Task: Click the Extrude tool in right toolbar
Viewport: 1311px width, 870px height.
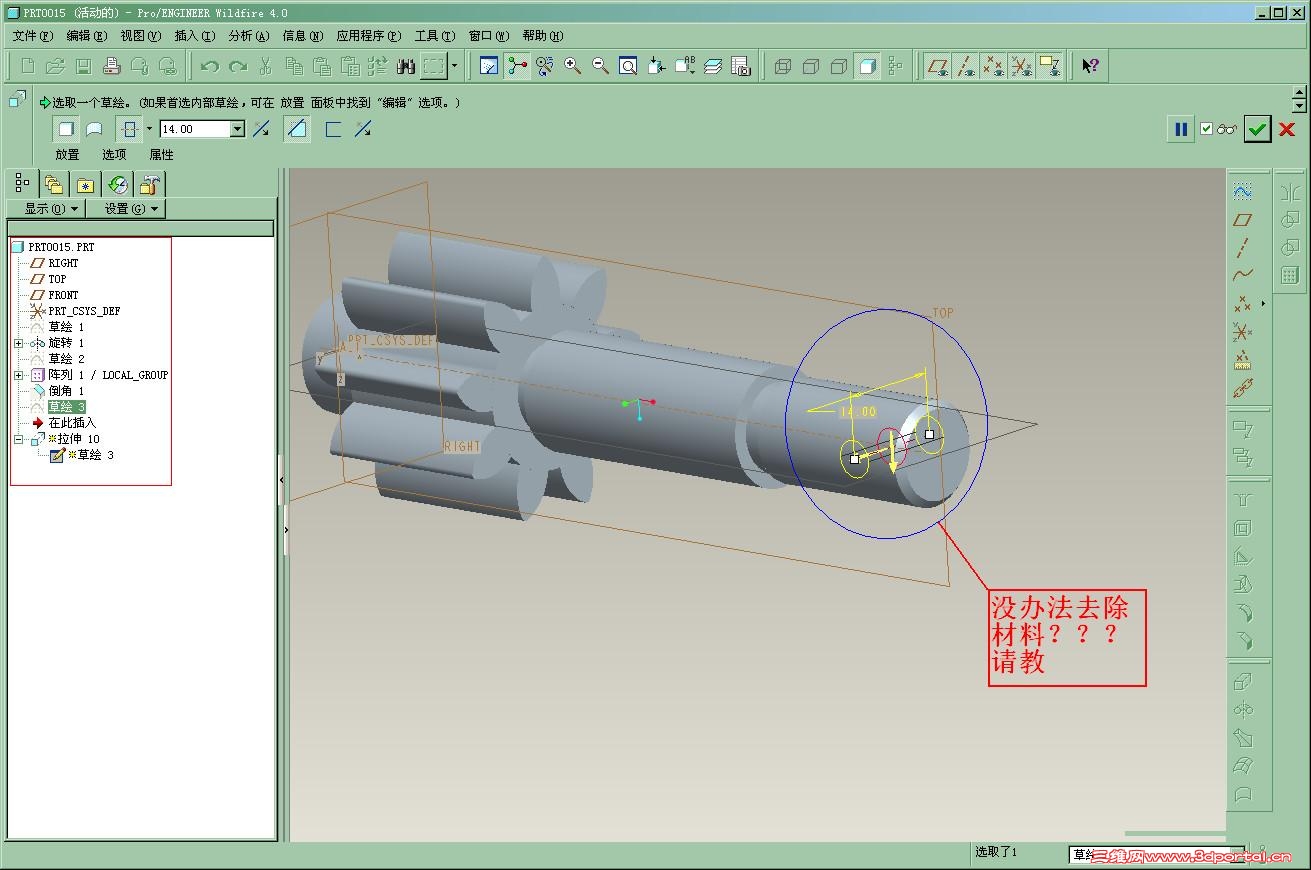Action: (1243, 682)
